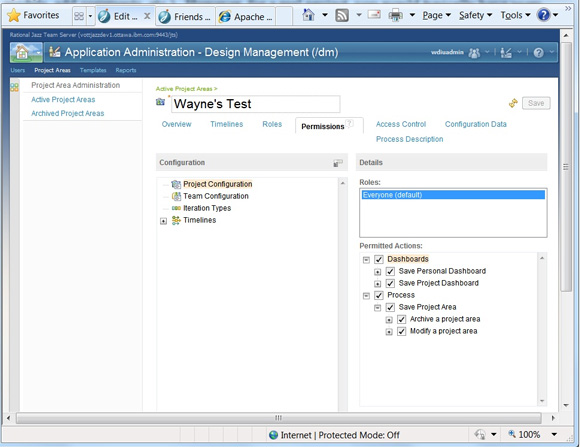Click the Wayne's Test name field
Screen dimensions: 580x447
coord(256,104)
